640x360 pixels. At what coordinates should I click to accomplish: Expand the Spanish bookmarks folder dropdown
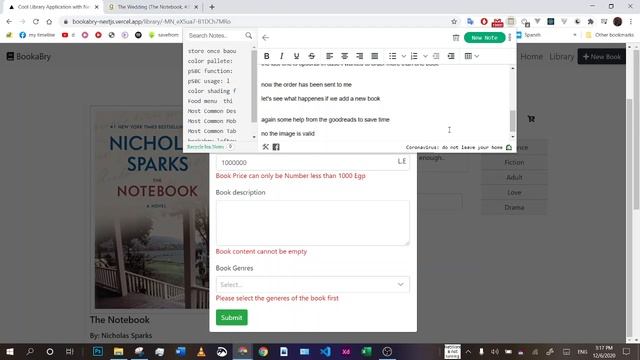pyautogui.click(x=575, y=35)
